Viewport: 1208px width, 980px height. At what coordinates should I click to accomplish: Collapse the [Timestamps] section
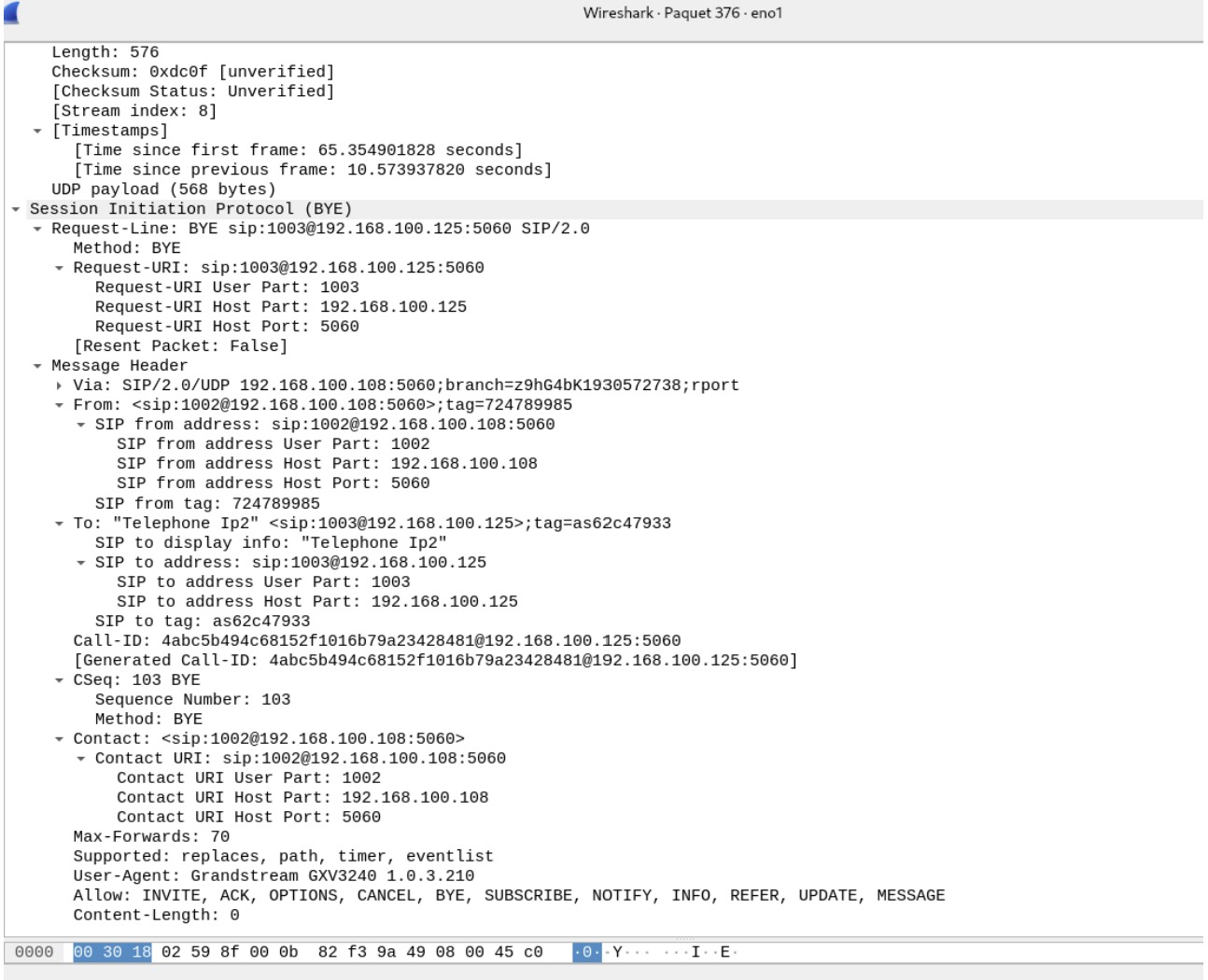(37, 131)
